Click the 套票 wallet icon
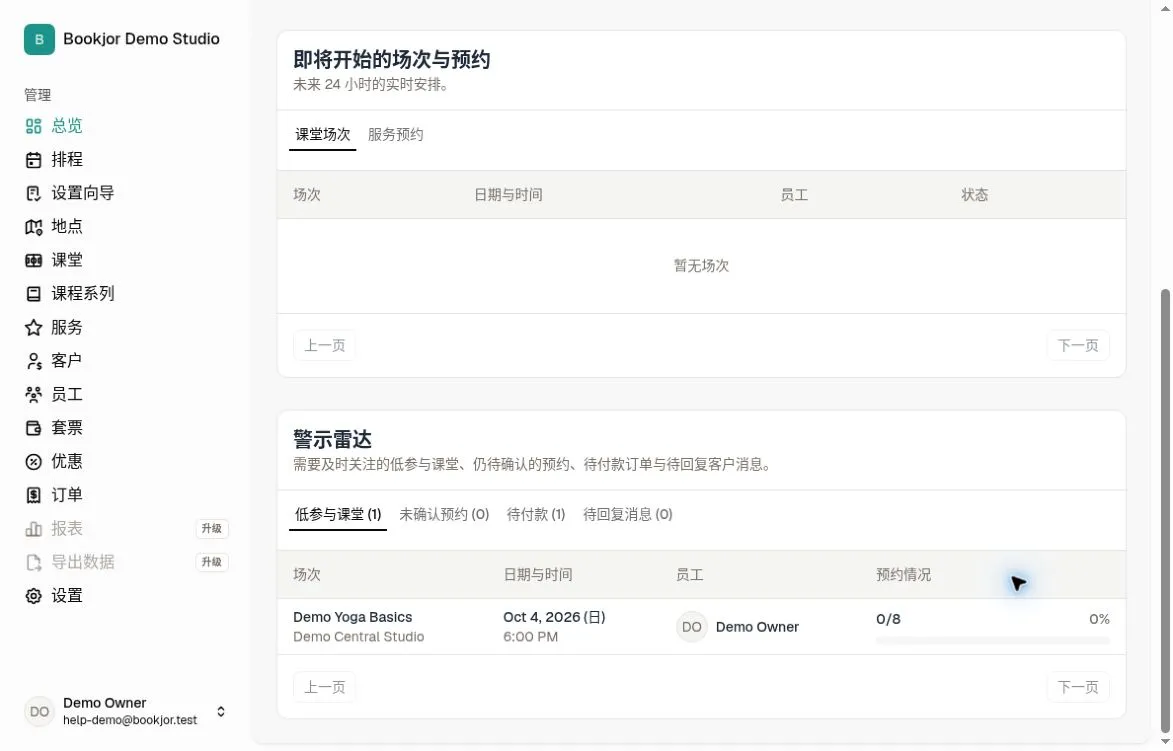This screenshot has width=1173, height=751. [34, 428]
